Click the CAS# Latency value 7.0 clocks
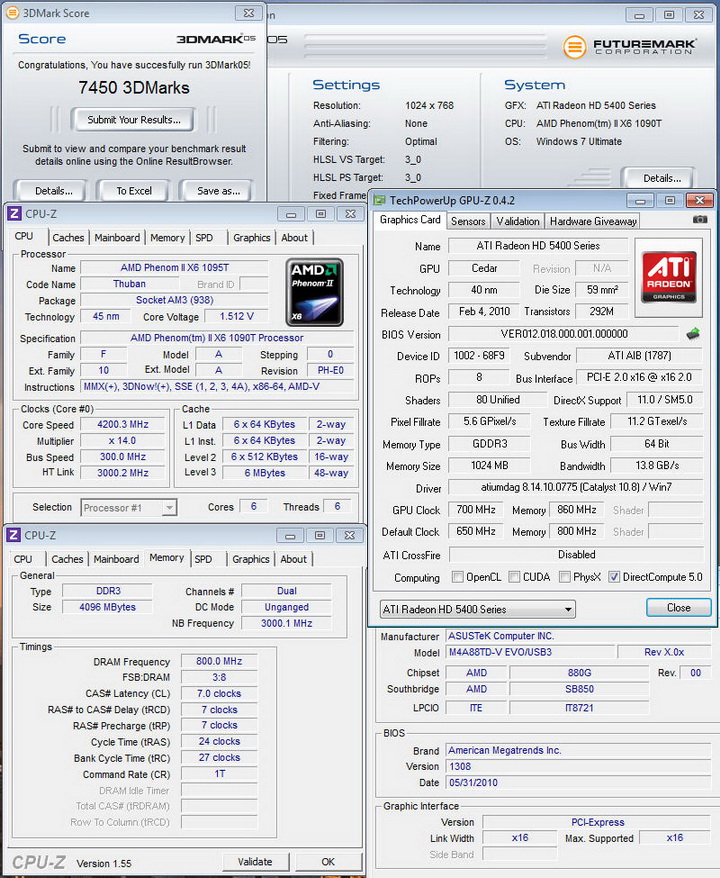This screenshot has width=720, height=878. pyautogui.click(x=219, y=693)
